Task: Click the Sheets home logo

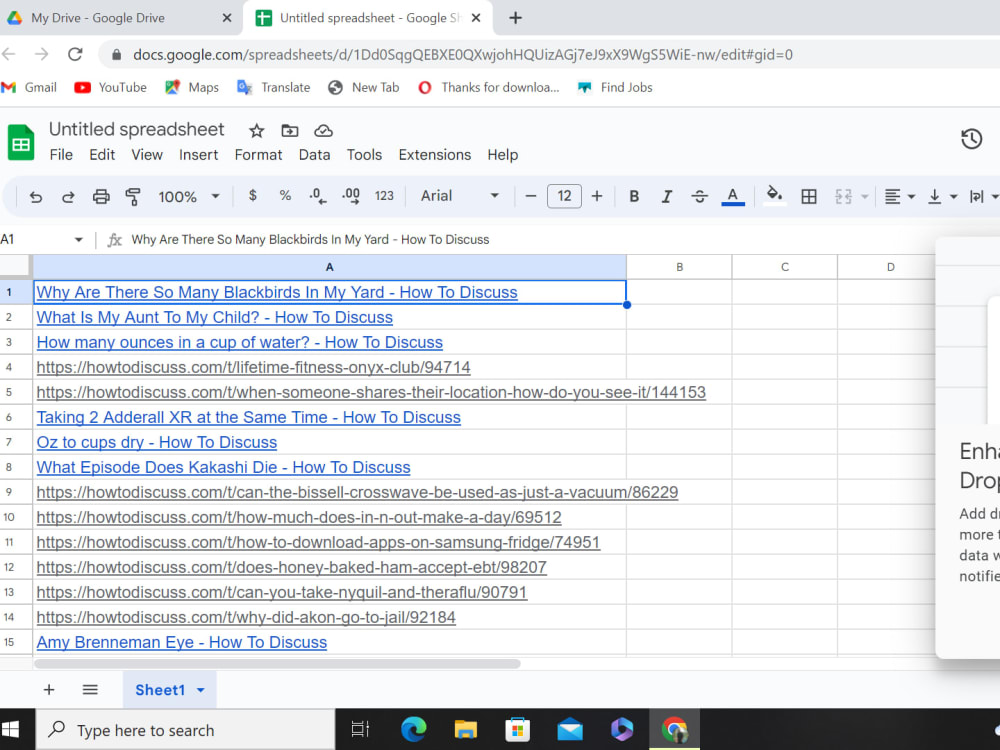Action: (20, 142)
